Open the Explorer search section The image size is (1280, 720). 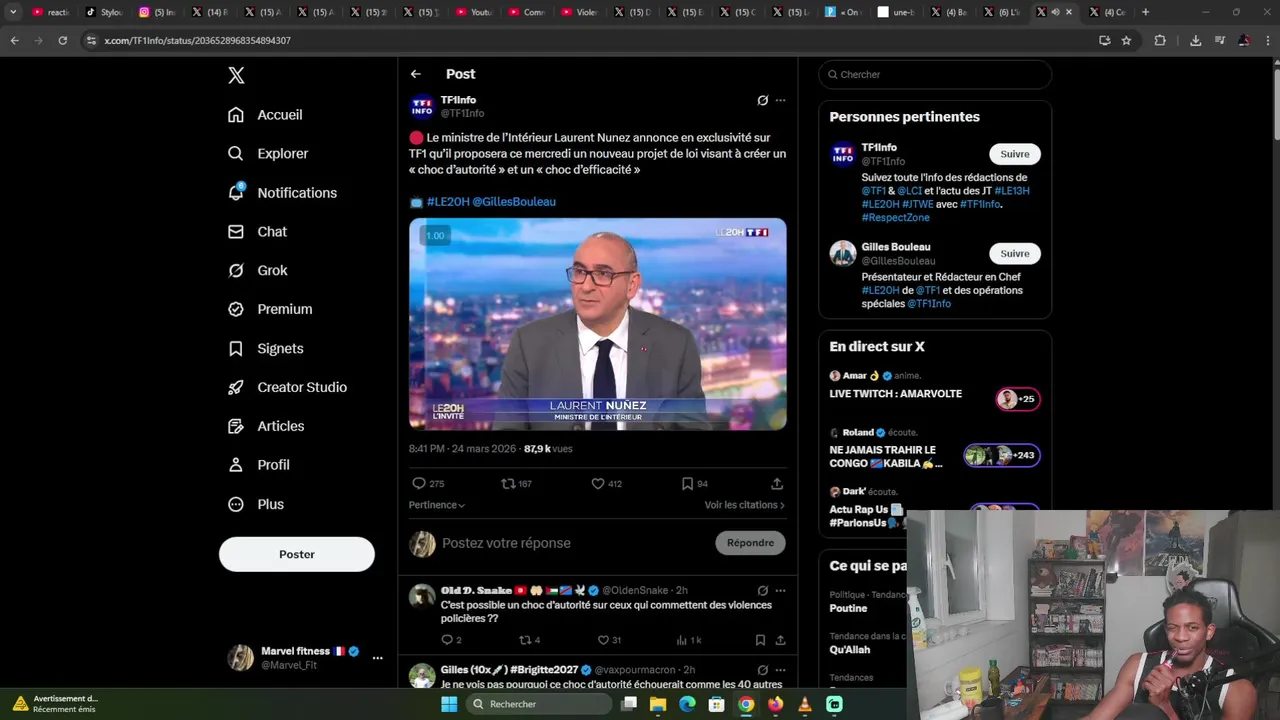point(268,154)
